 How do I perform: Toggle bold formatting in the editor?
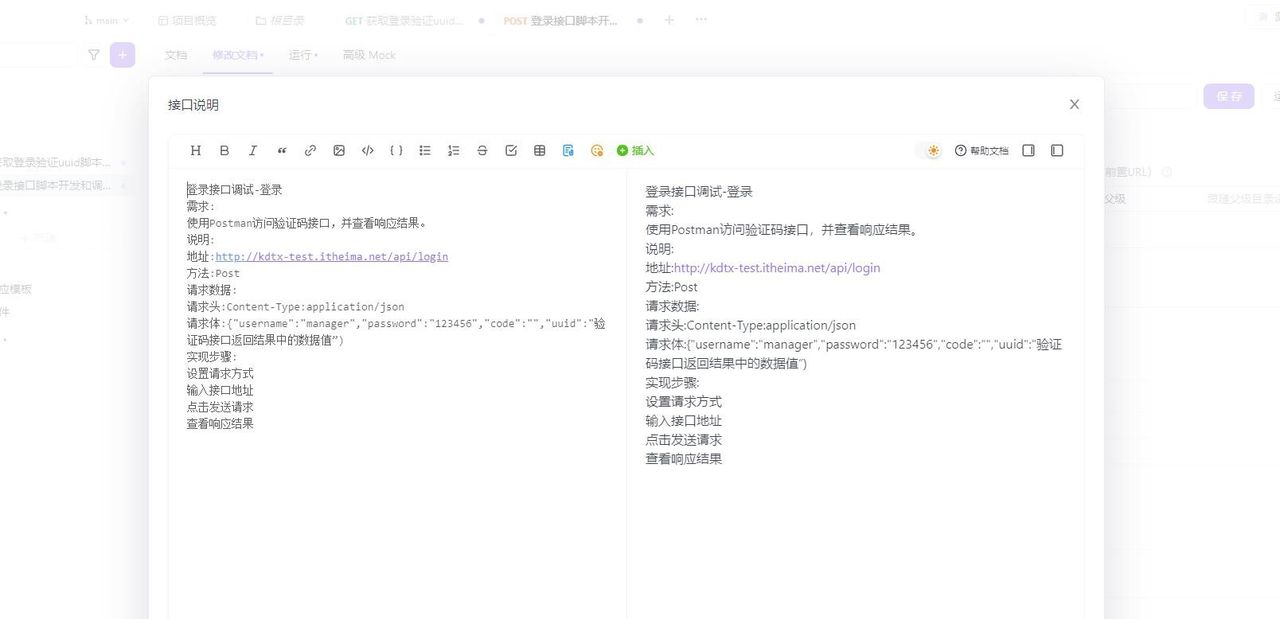224,150
